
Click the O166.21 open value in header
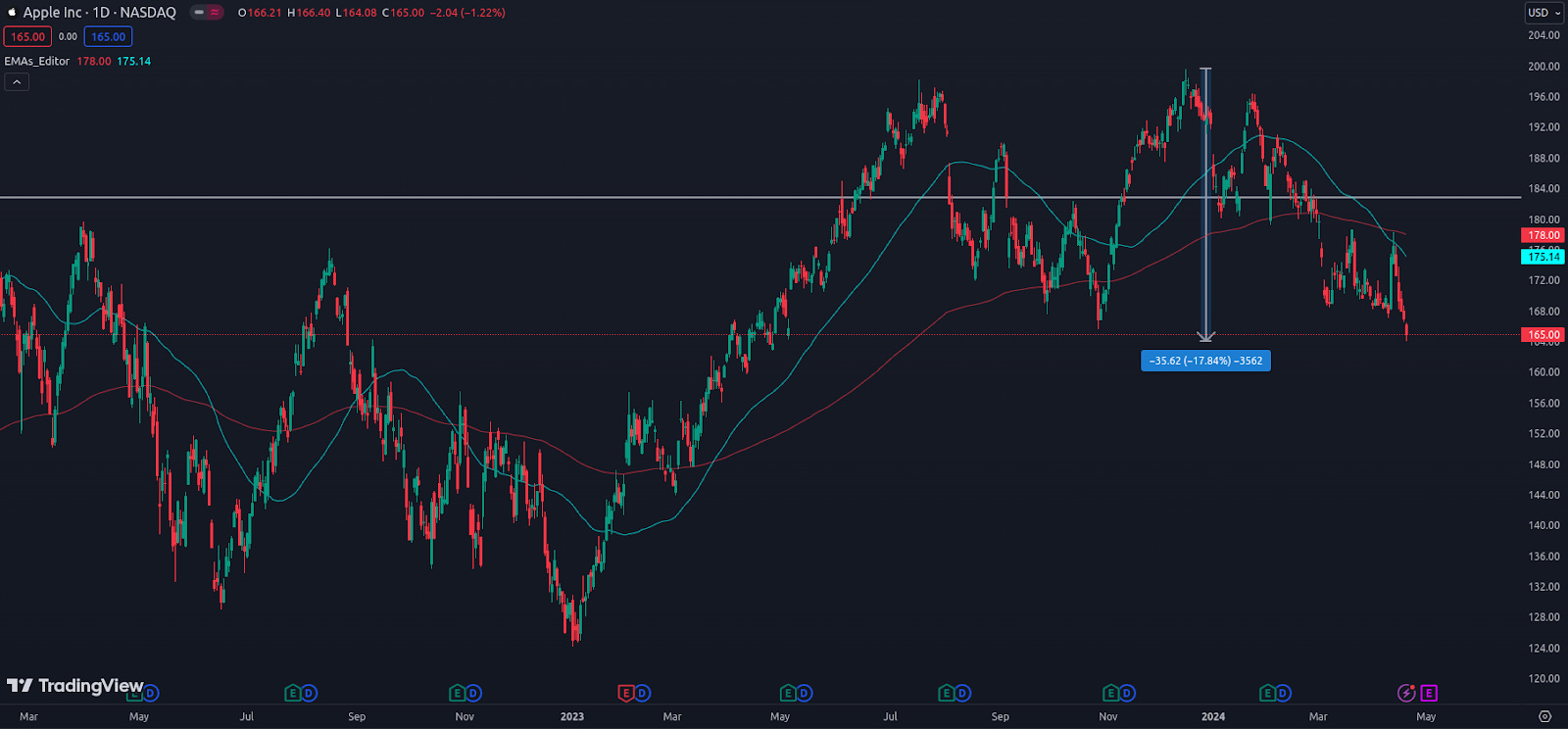click(x=260, y=13)
